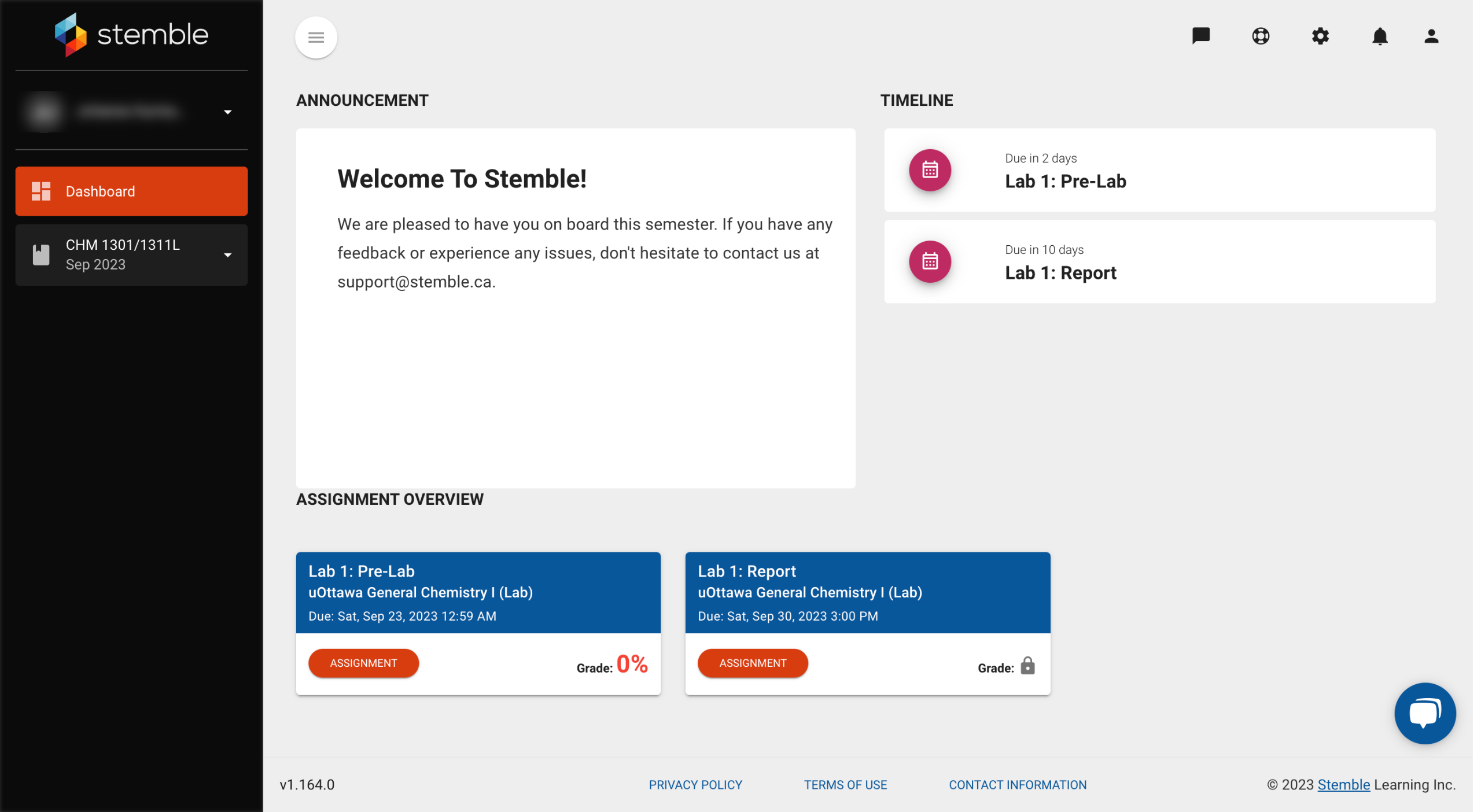The image size is (1481, 812).
Task: Click the Contact Information footer link
Action: (x=1017, y=785)
